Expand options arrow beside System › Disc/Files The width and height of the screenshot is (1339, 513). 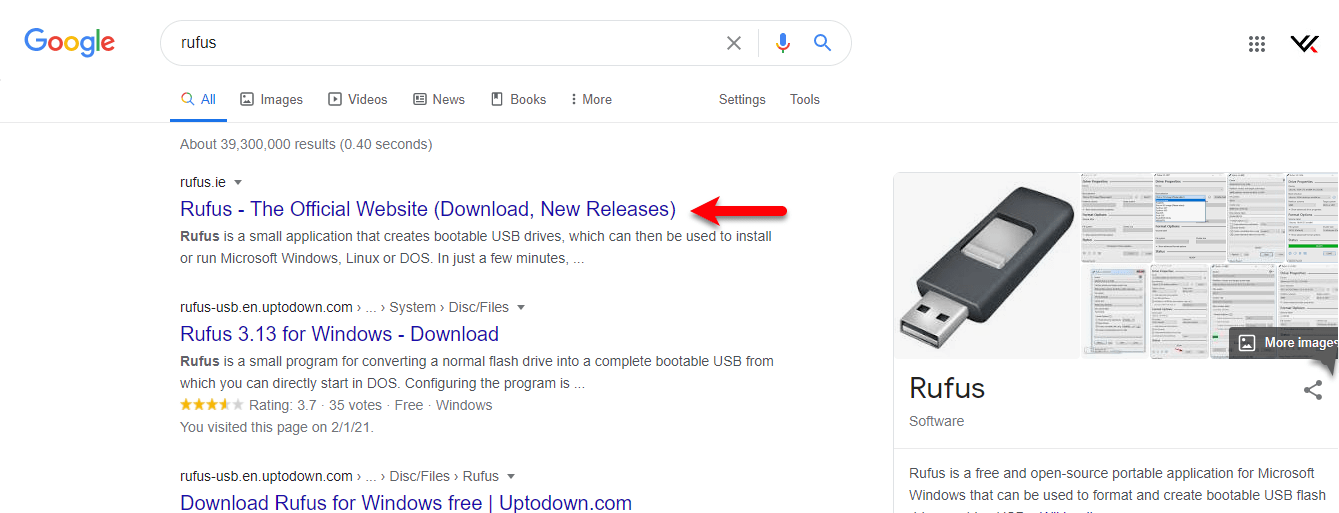(521, 307)
